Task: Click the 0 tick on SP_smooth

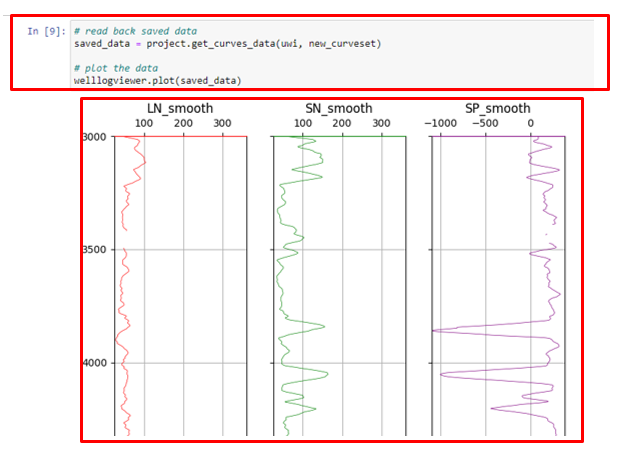Action: coord(531,124)
